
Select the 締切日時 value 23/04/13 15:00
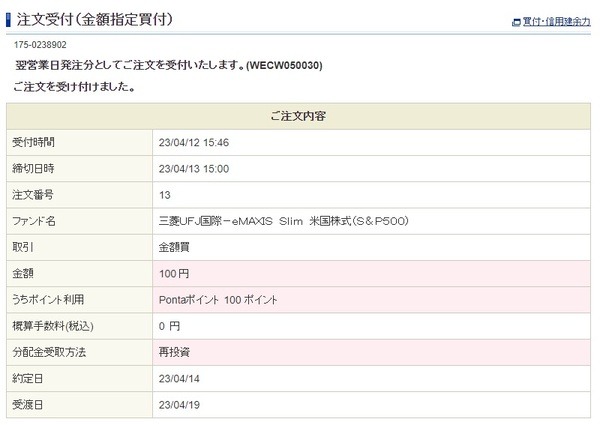coord(194,169)
